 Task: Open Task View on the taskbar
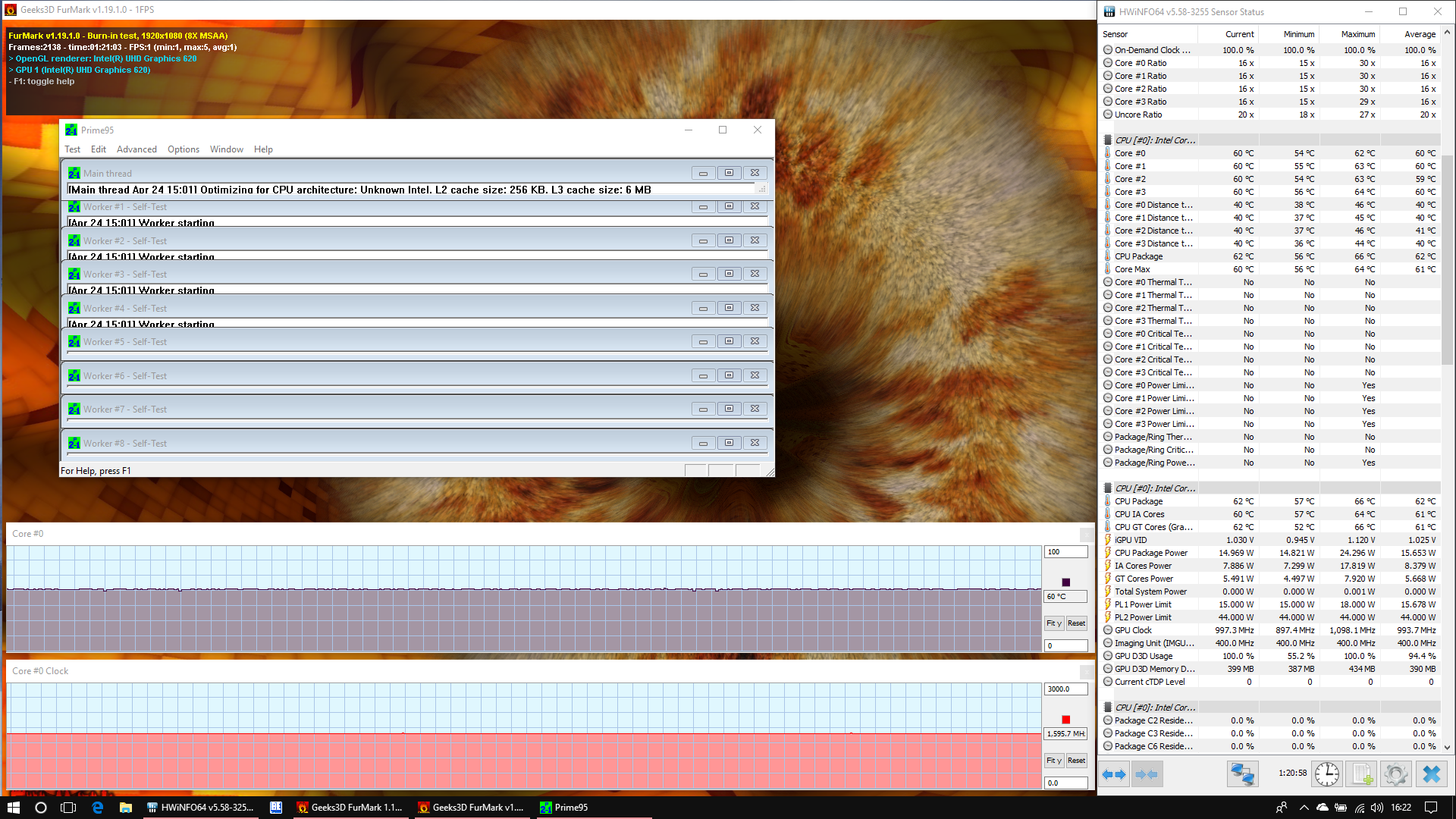(68, 808)
